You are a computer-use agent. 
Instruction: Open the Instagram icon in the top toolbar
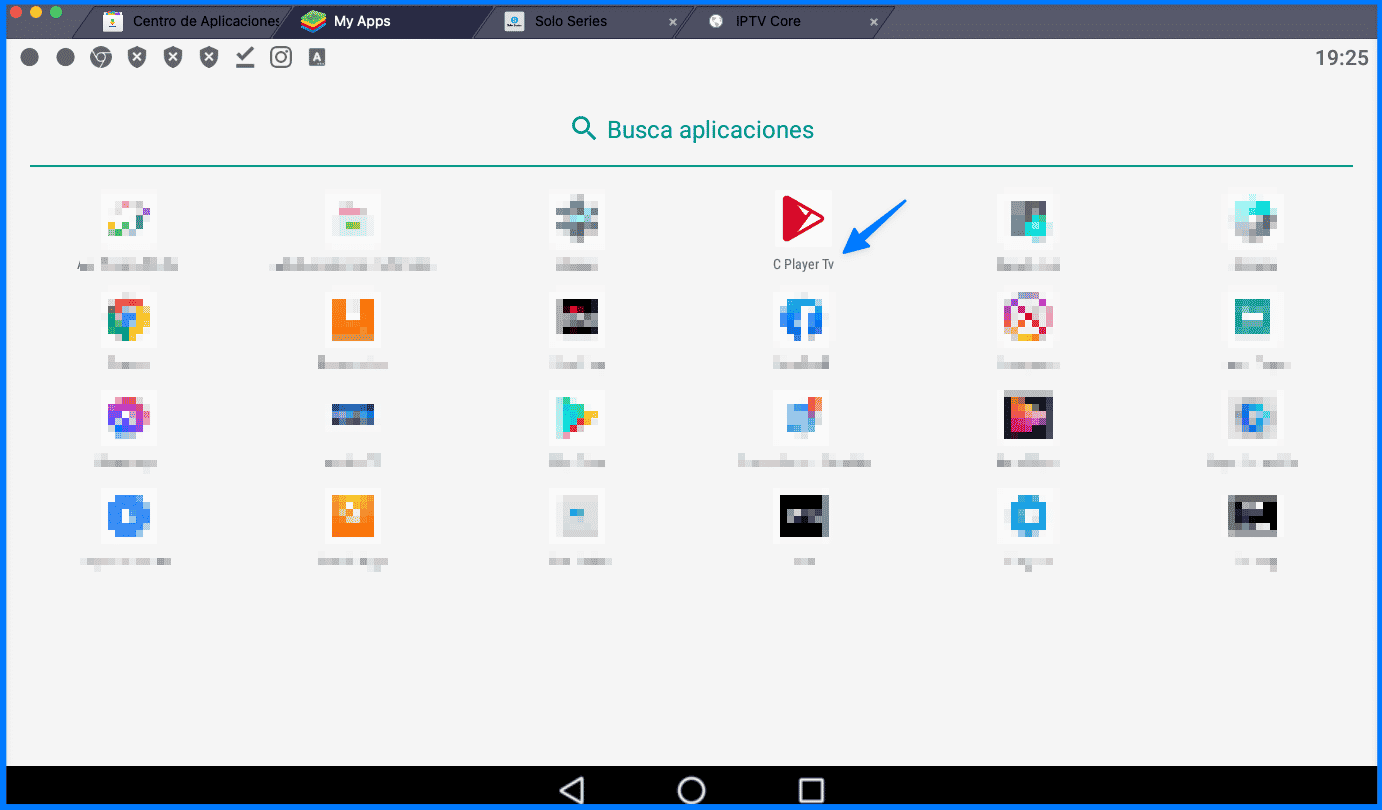[280, 57]
